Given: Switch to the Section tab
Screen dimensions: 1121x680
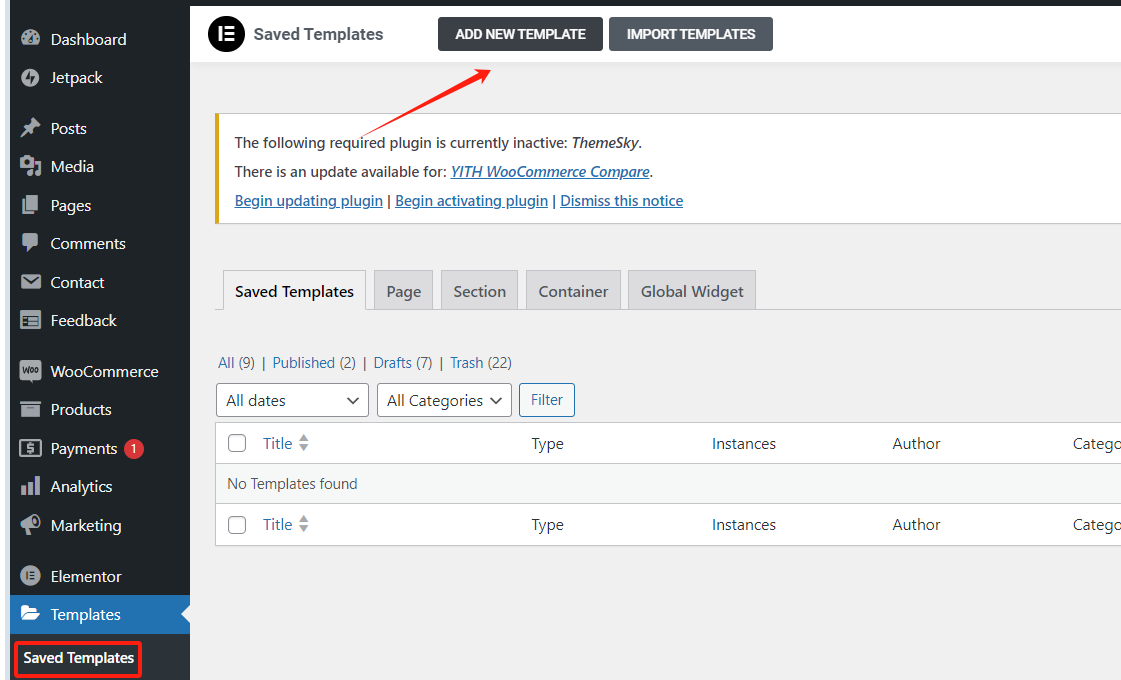Looking at the screenshot, I should click(x=479, y=291).
